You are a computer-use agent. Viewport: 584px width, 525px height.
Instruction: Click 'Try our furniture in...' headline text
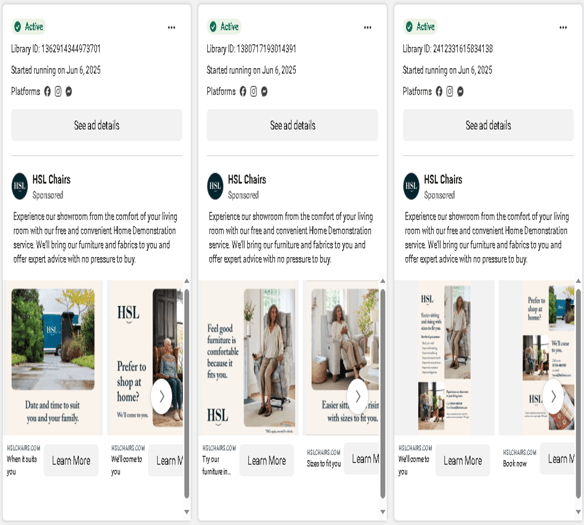pyautogui.click(x=217, y=465)
